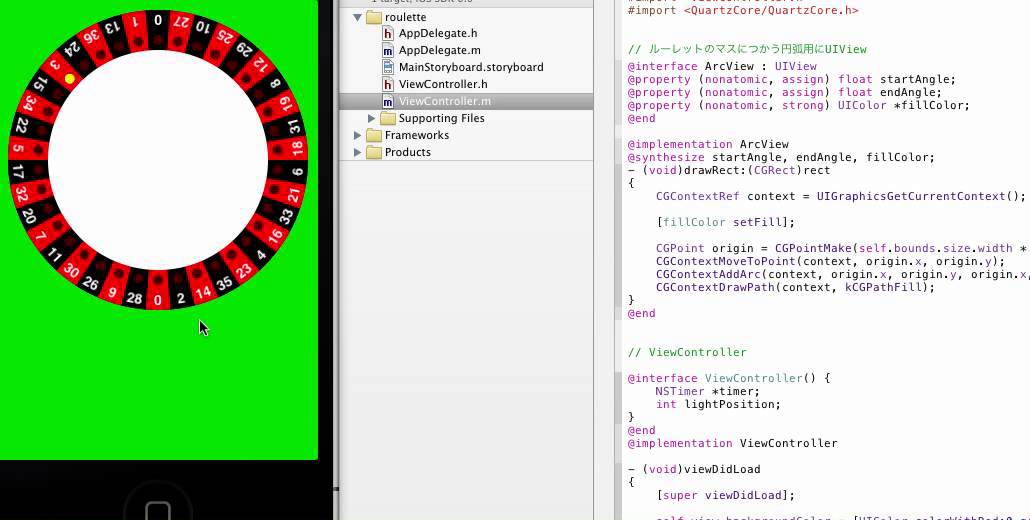Viewport: 1030px width, 520px height.
Task: Click the 'UIColor *fillColor' property line
Action: [x=798, y=106]
